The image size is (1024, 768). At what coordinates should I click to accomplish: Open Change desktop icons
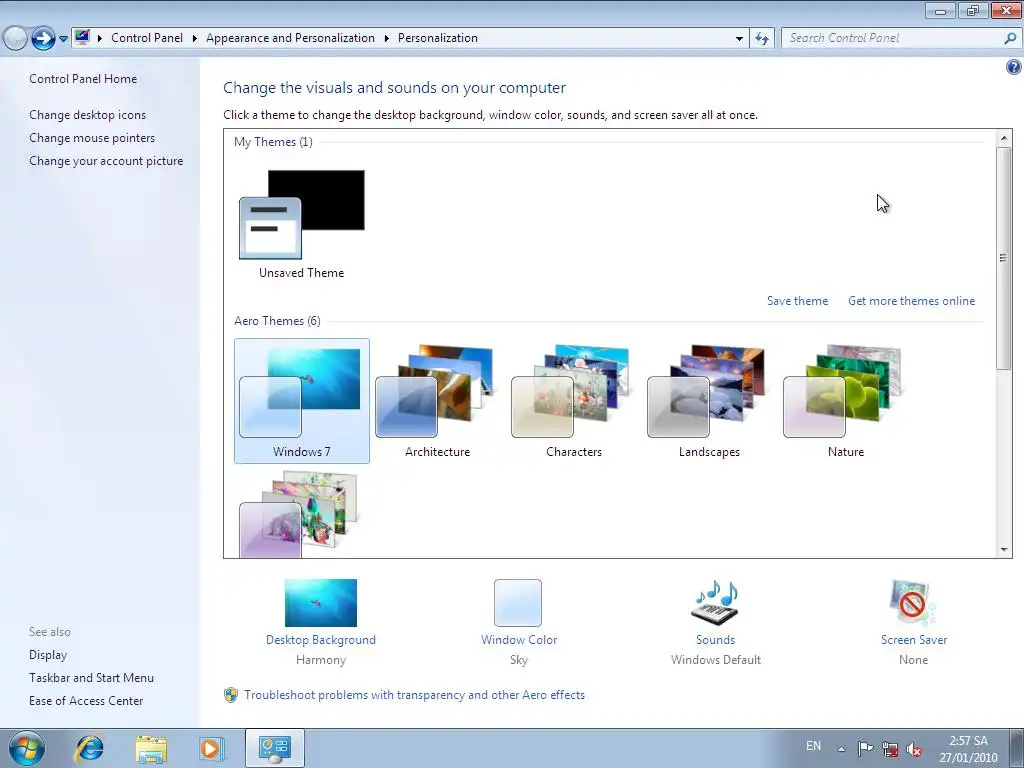(x=88, y=115)
